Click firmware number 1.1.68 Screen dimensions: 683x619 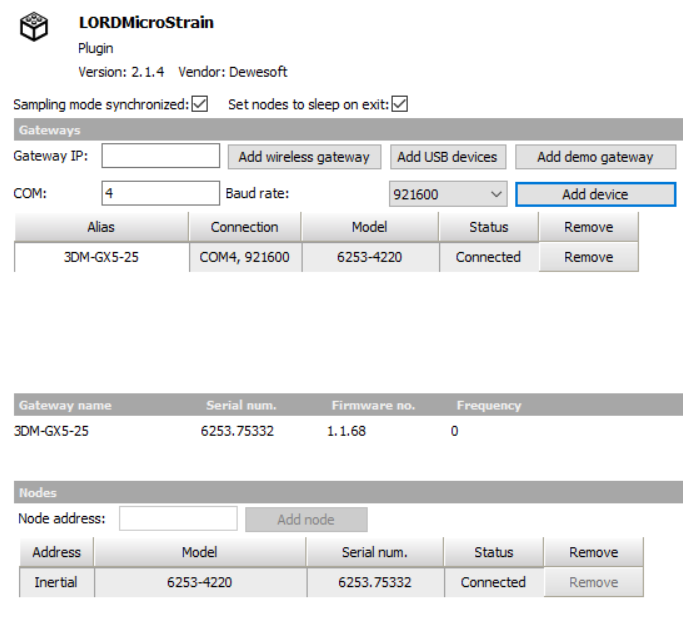point(346,431)
